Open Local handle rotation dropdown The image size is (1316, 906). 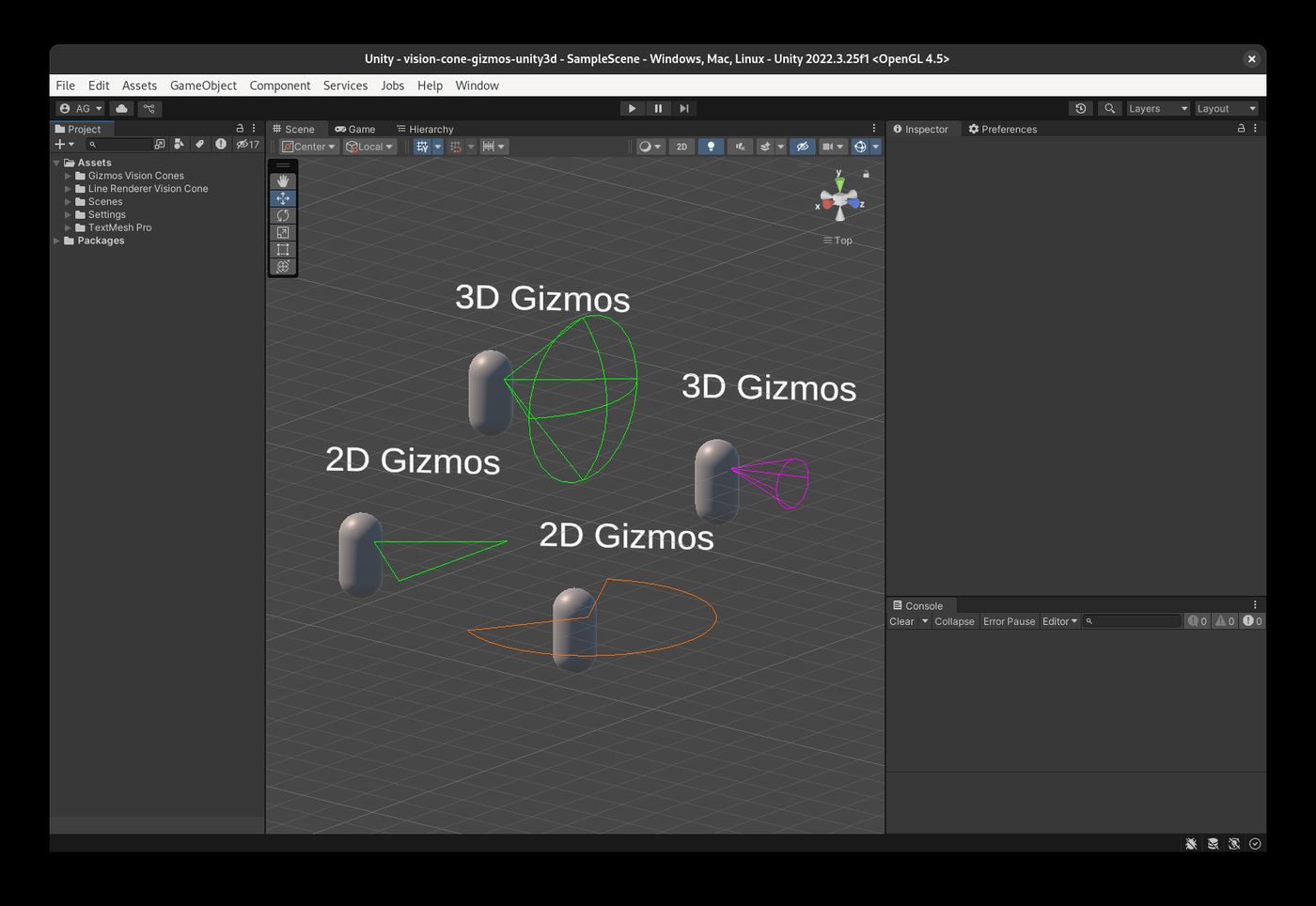pos(369,147)
